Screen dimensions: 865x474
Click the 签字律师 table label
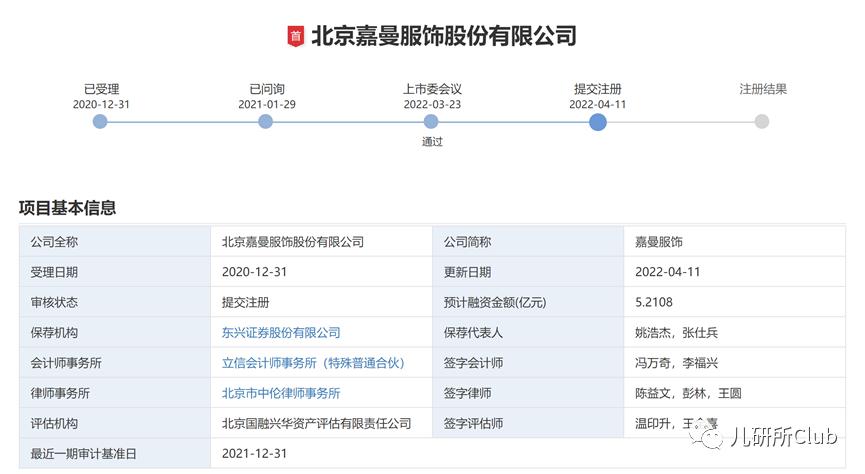tap(467, 393)
